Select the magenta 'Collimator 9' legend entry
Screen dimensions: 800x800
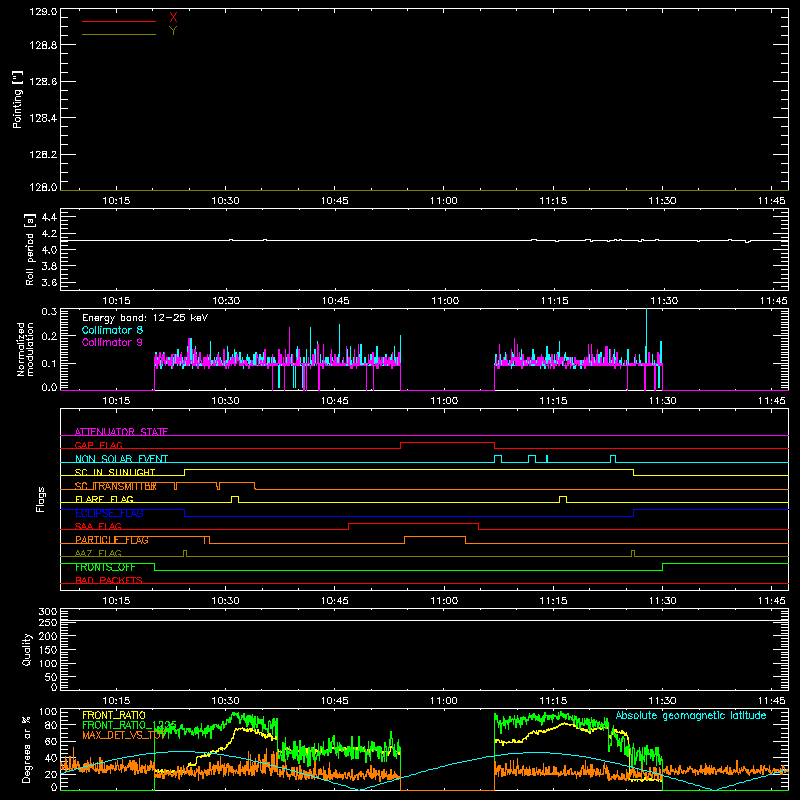click(x=112, y=342)
